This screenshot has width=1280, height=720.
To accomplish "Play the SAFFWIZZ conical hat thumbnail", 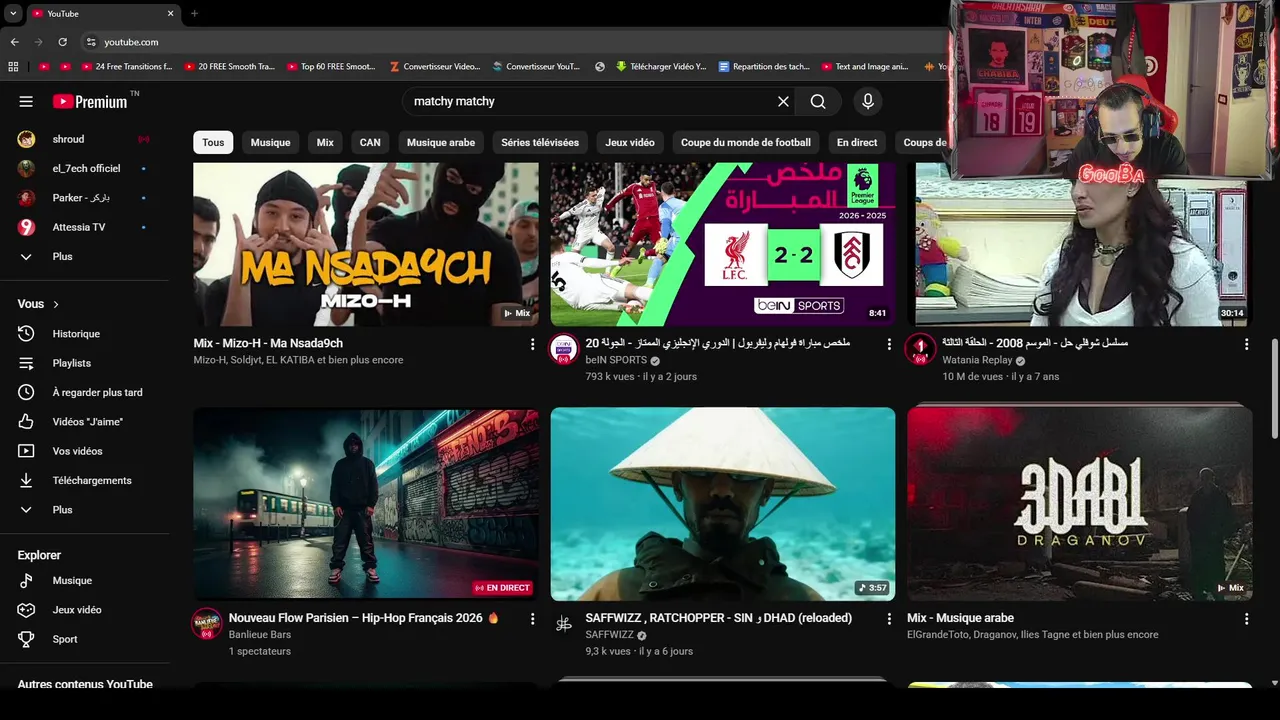I will (722, 504).
